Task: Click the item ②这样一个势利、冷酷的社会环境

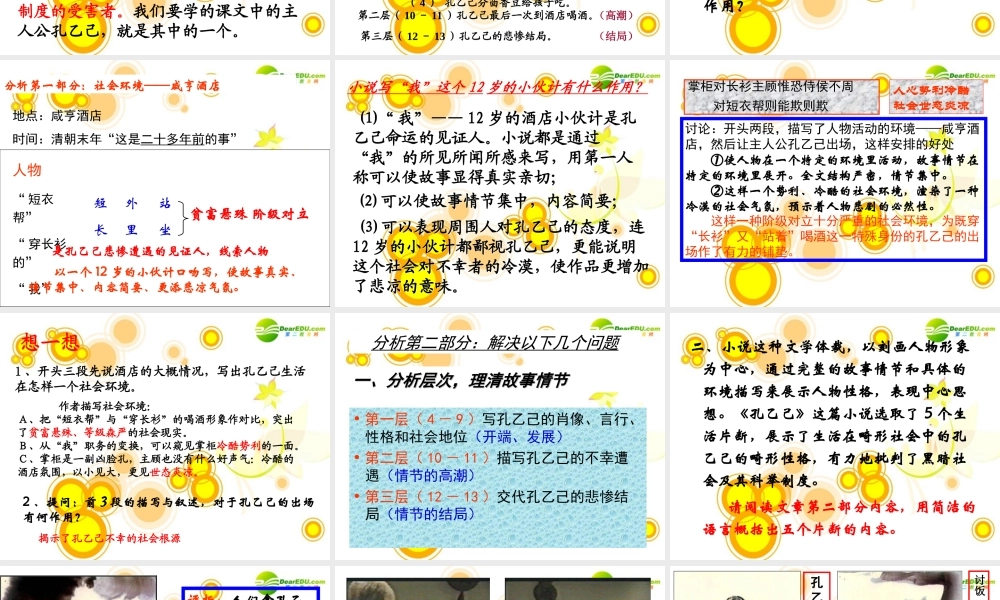Action: tap(832, 198)
